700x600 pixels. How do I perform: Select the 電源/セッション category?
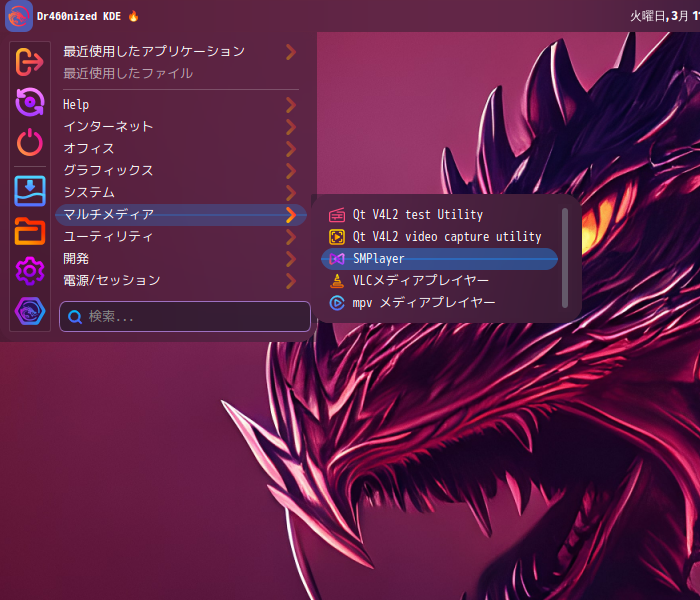tap(181, 281)
